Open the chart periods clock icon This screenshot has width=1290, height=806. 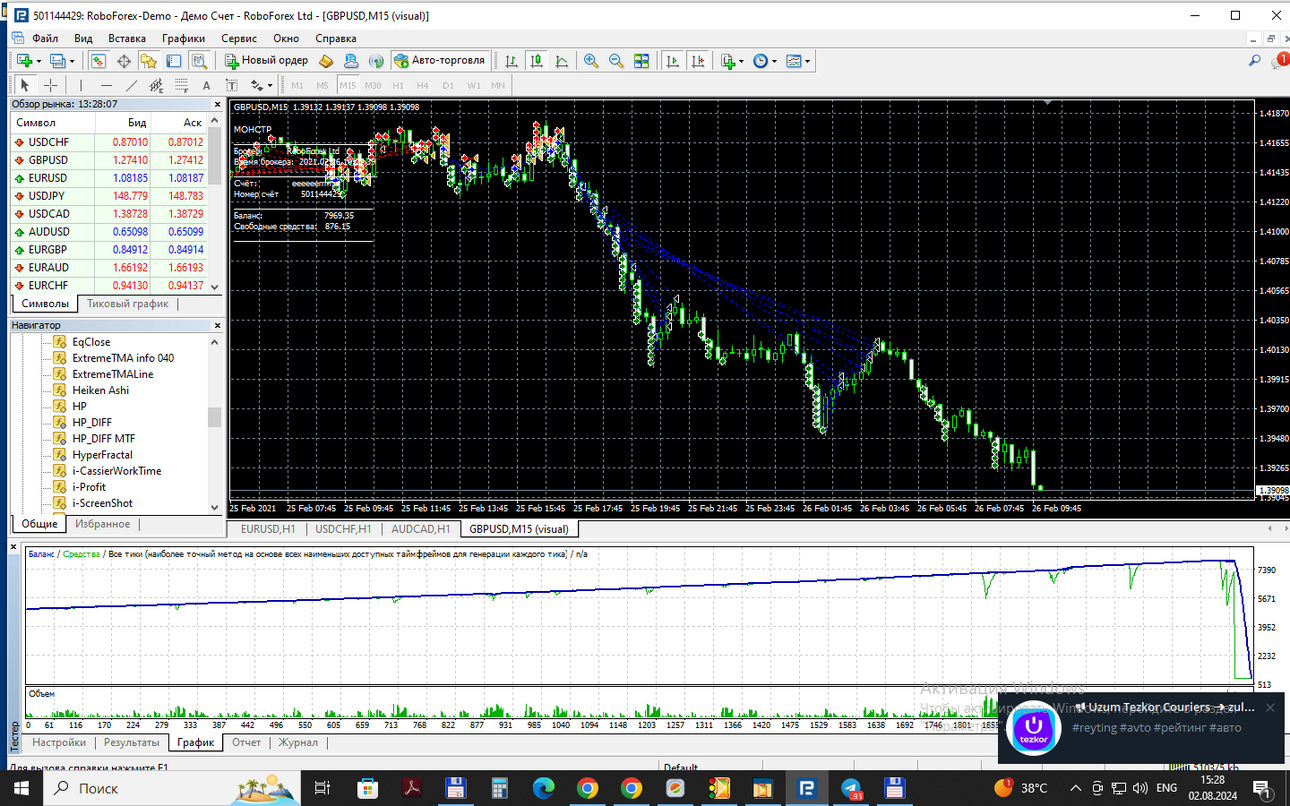761,61
